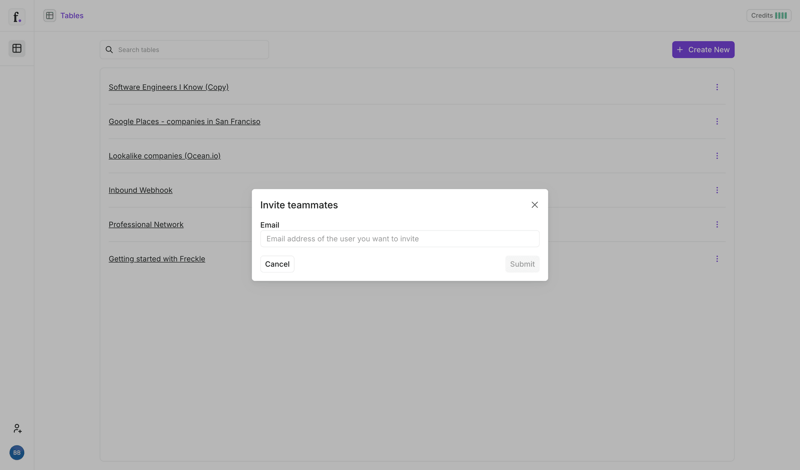The height and width of the screenshot is (470, 800).
Task: Open options menu for Inbound Webhook
Action: click(717, 190)
